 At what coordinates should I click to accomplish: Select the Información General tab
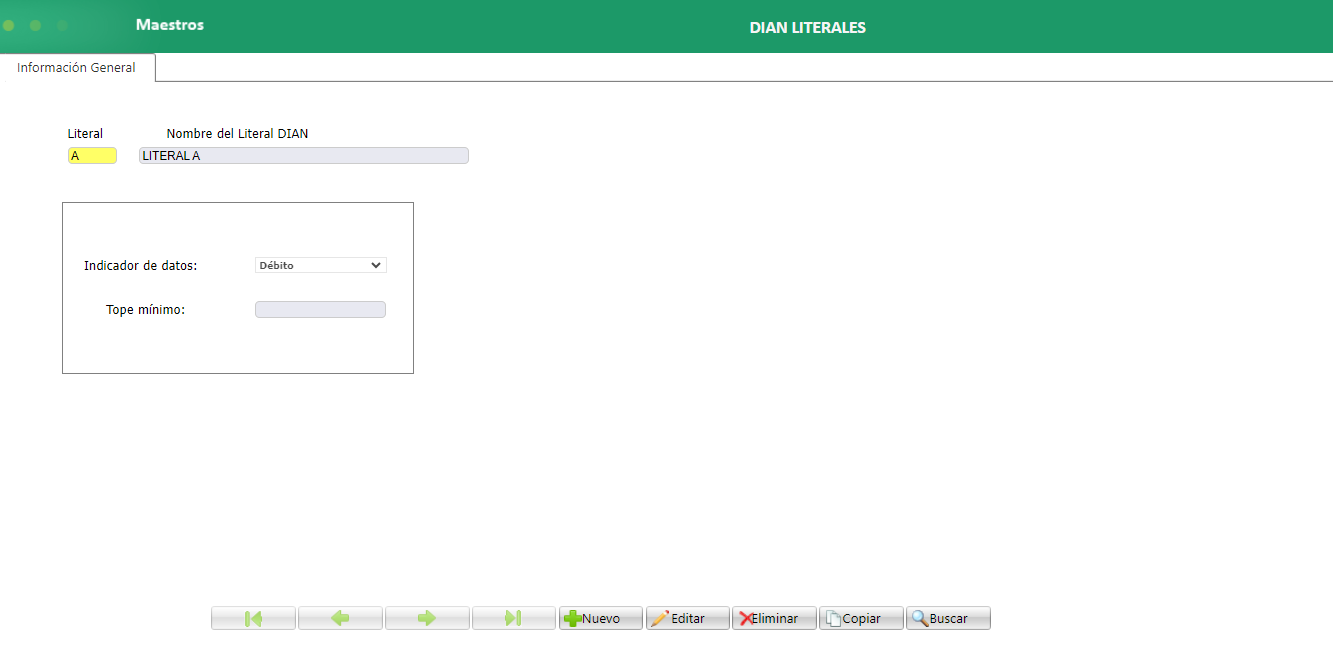pyautogui.click(x=77, y=68)
